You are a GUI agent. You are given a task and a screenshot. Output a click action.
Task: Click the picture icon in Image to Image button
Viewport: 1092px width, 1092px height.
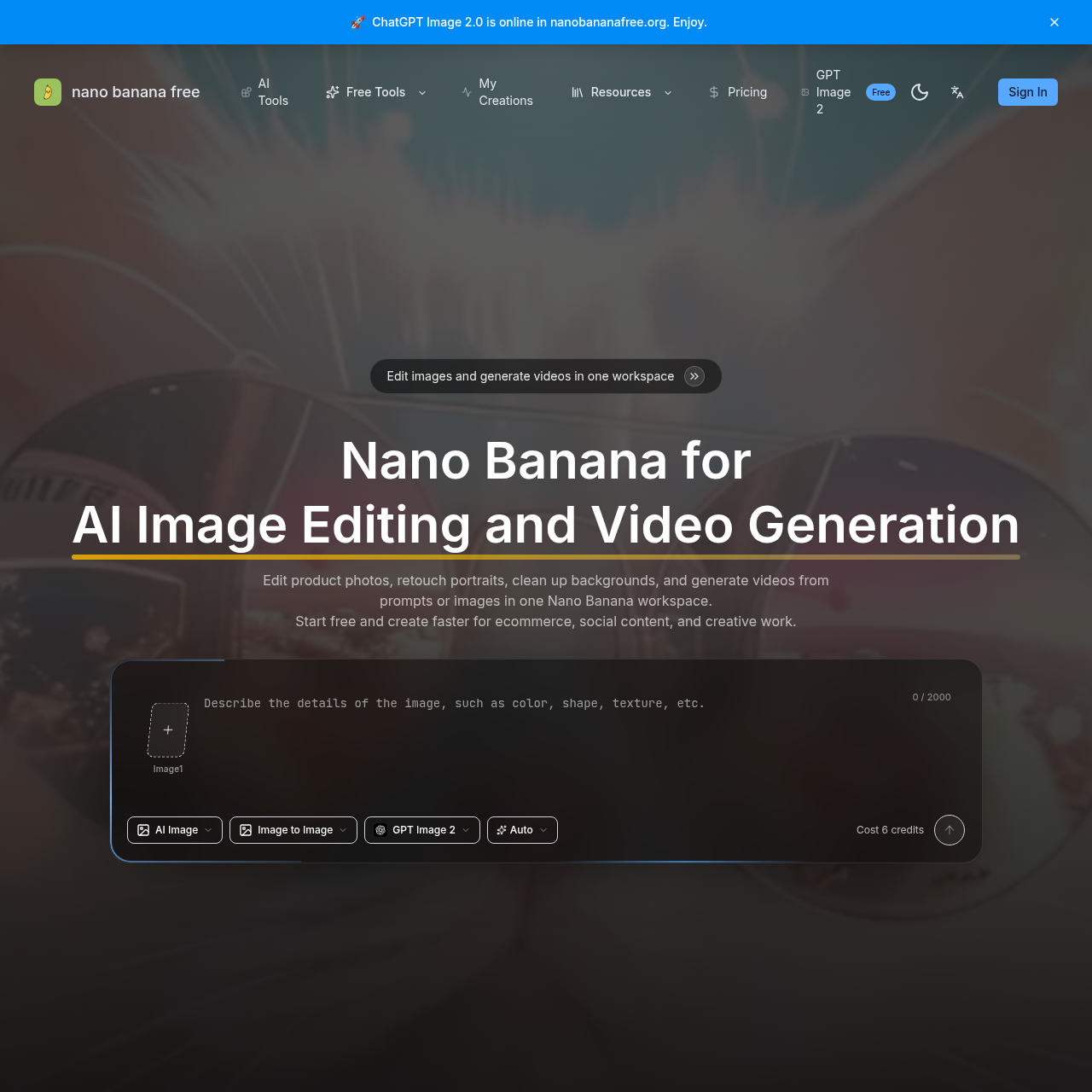point(246,830)
